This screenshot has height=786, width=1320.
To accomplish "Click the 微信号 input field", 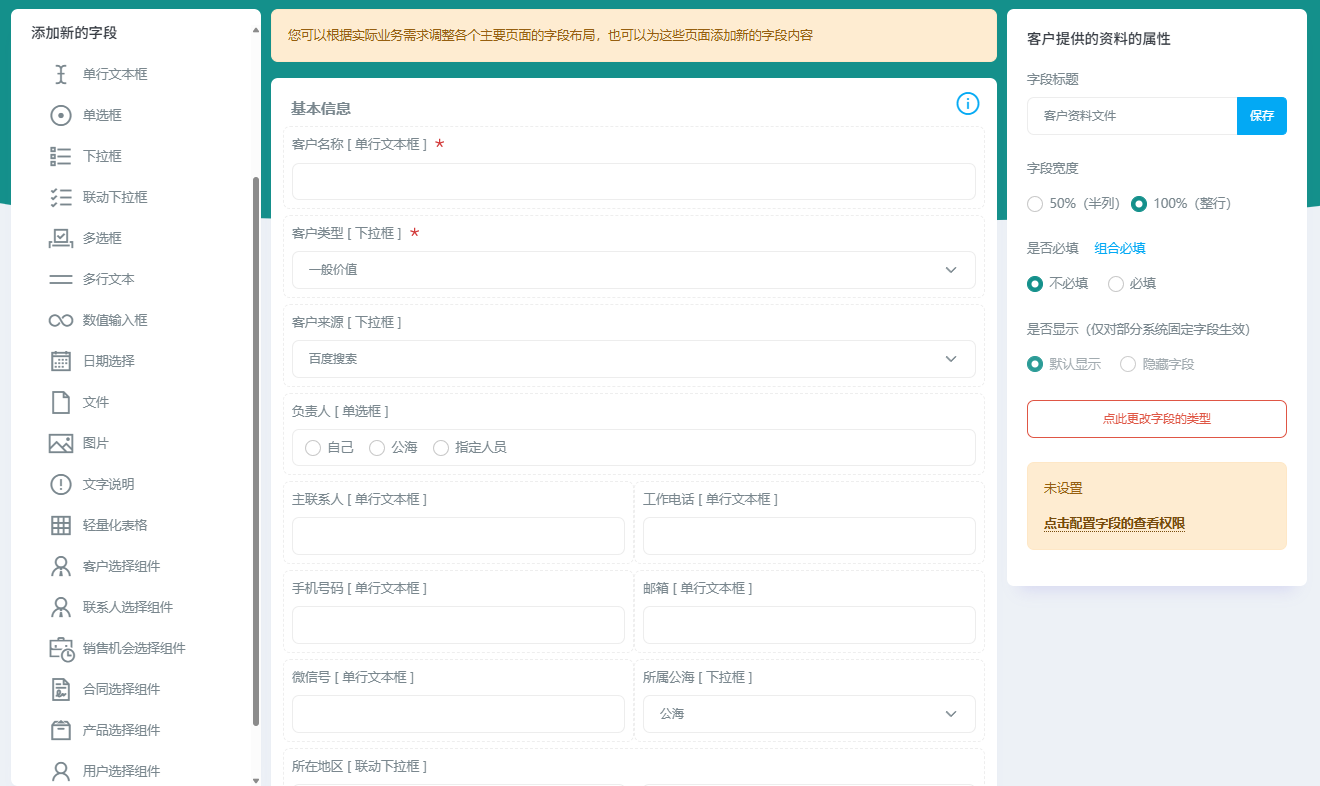I will coord(458,714).
